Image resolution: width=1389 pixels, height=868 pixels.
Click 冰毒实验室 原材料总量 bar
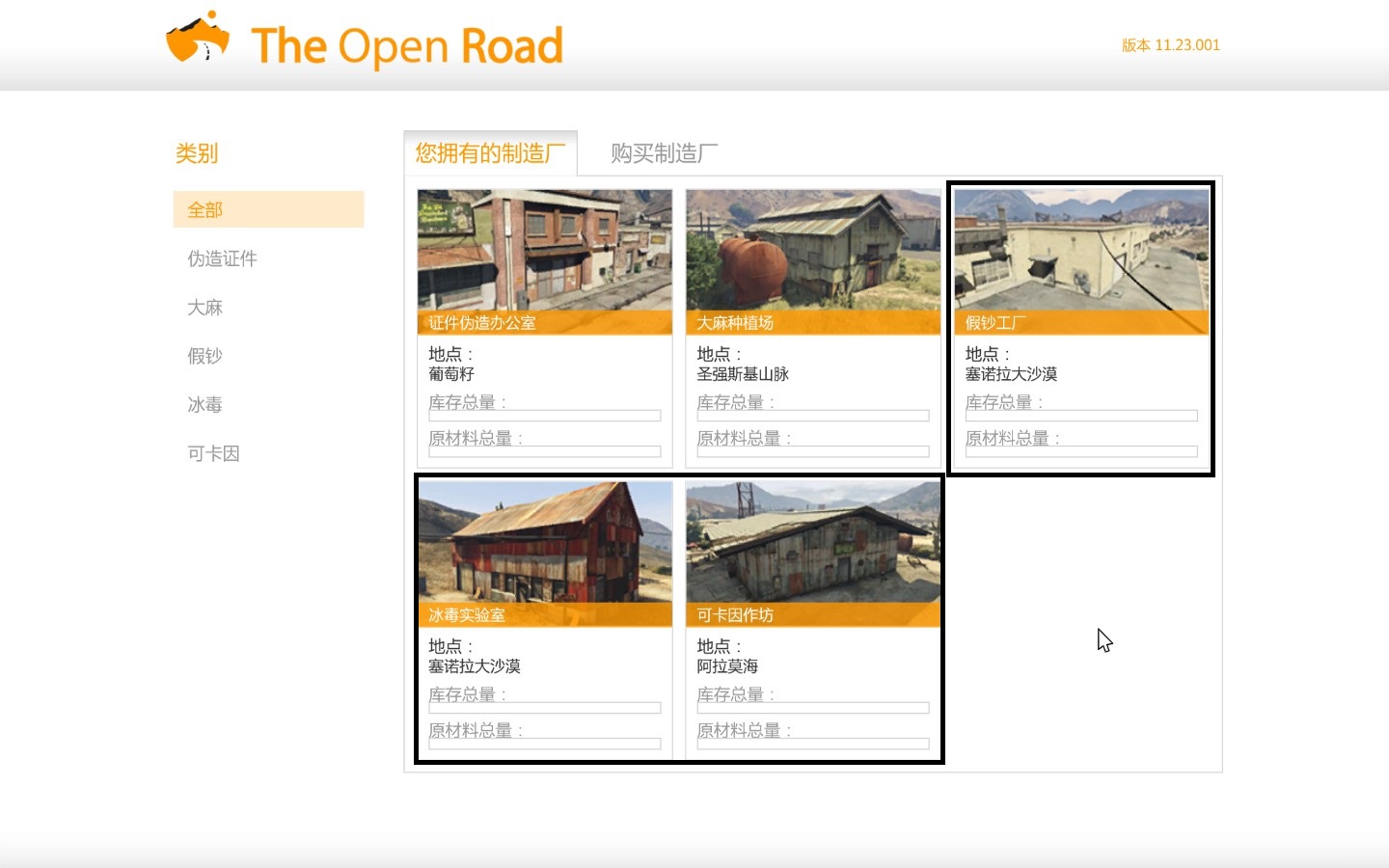coord(545,744)
